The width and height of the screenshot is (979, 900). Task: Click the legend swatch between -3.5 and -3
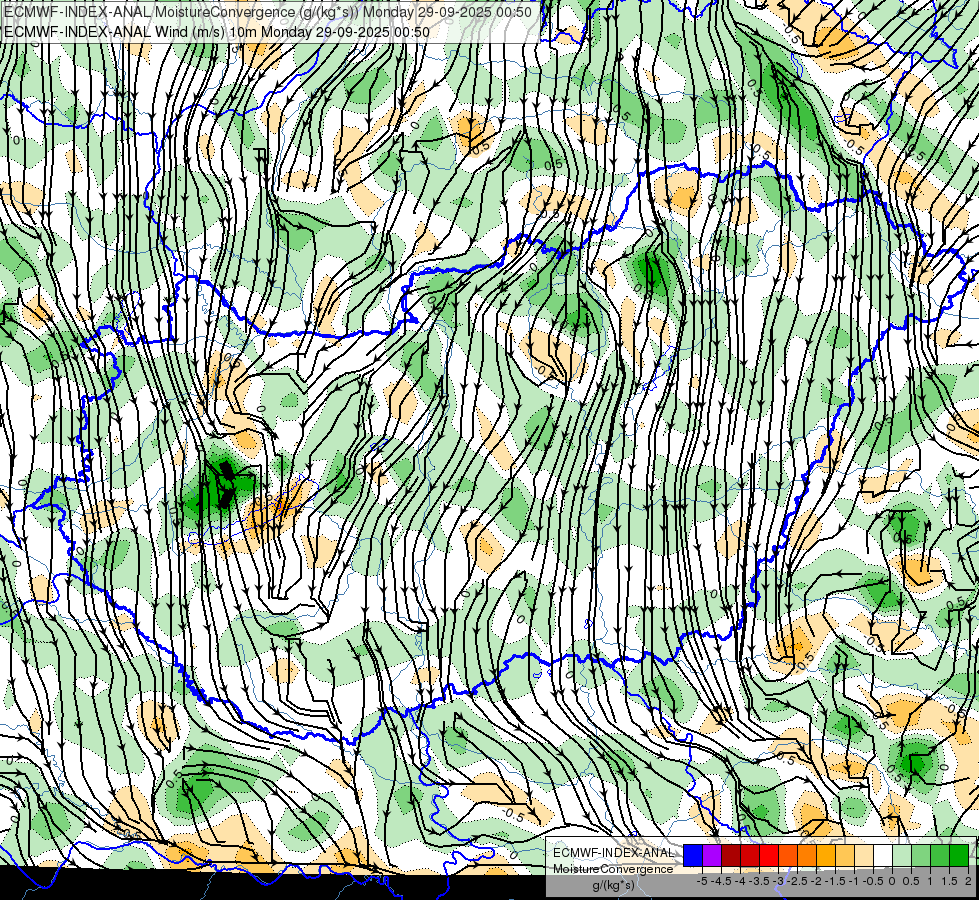point(769,856)
